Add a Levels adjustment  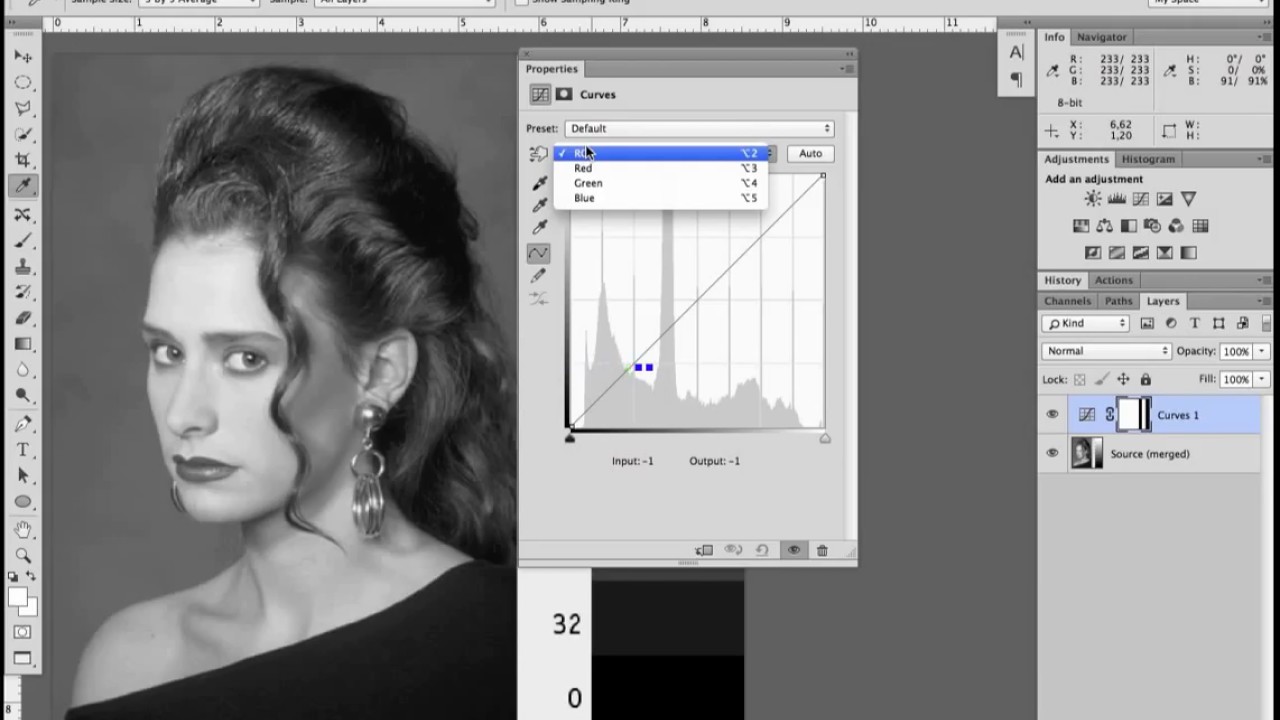pos(1117,199)
